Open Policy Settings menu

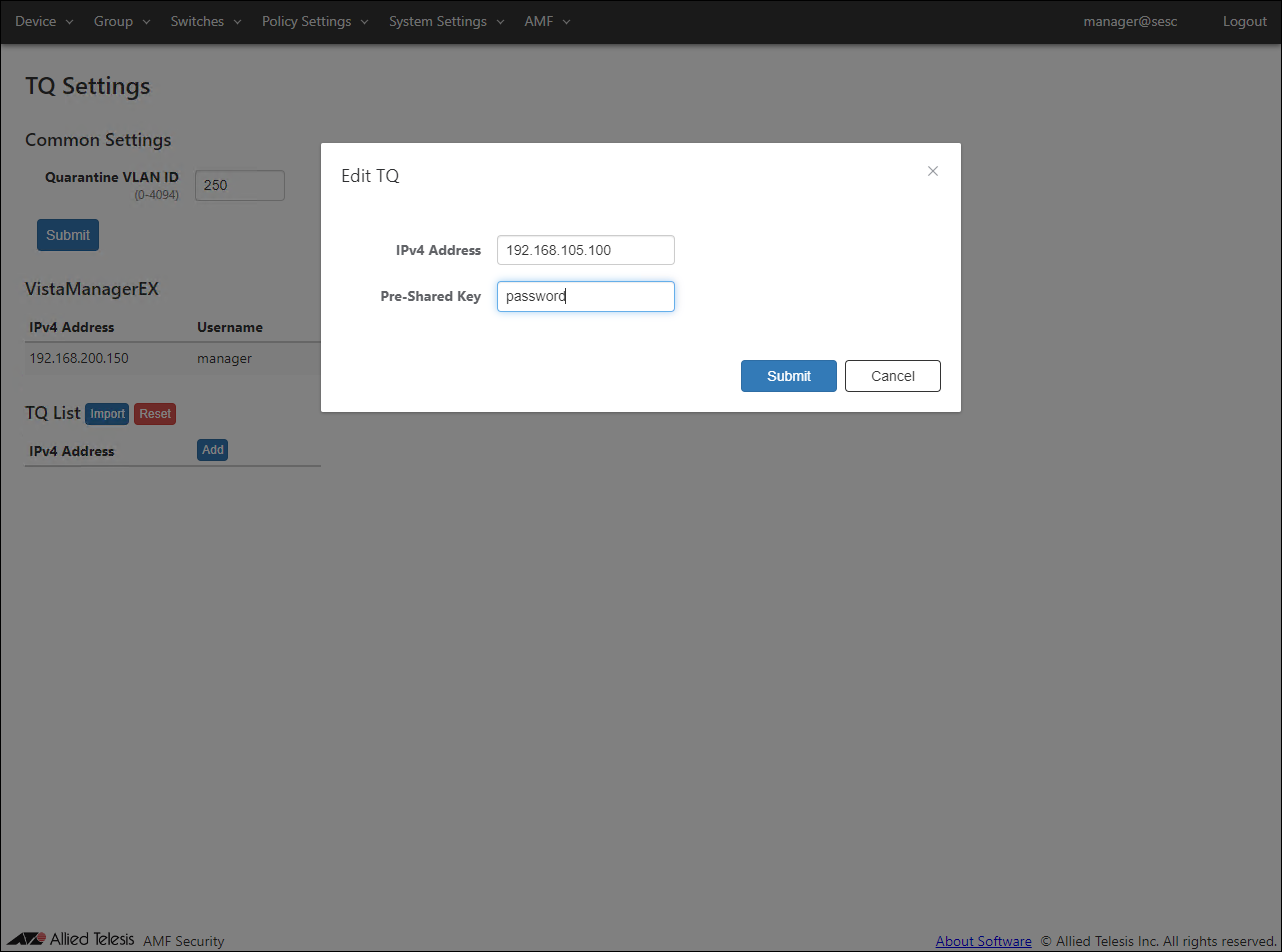tap(315, 21)
